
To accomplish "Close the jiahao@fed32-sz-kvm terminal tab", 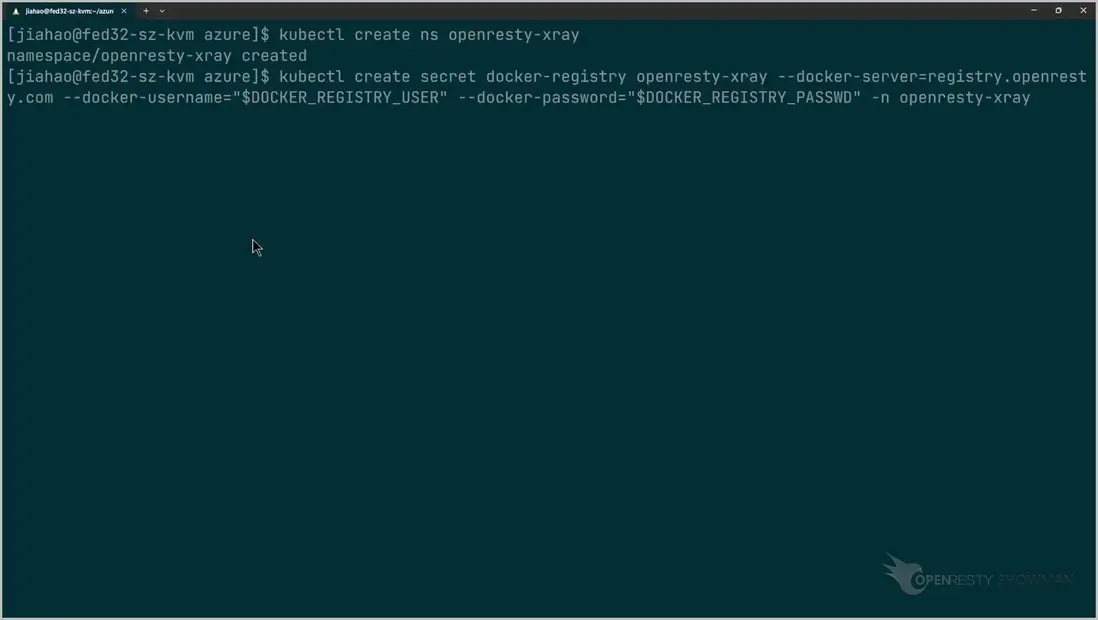I will pos(126,11).
